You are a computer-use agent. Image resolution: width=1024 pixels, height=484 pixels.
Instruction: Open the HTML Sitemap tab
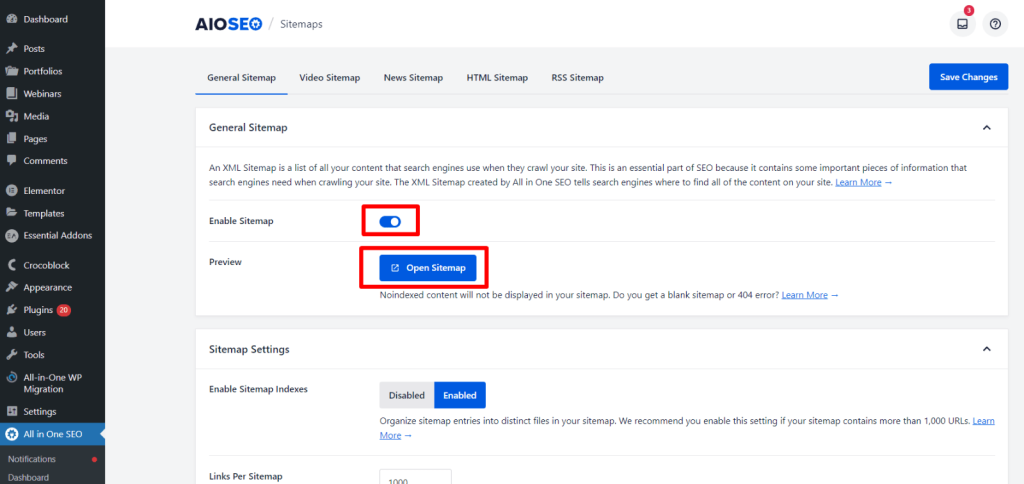pyautogui.click(x=497, y=78)
